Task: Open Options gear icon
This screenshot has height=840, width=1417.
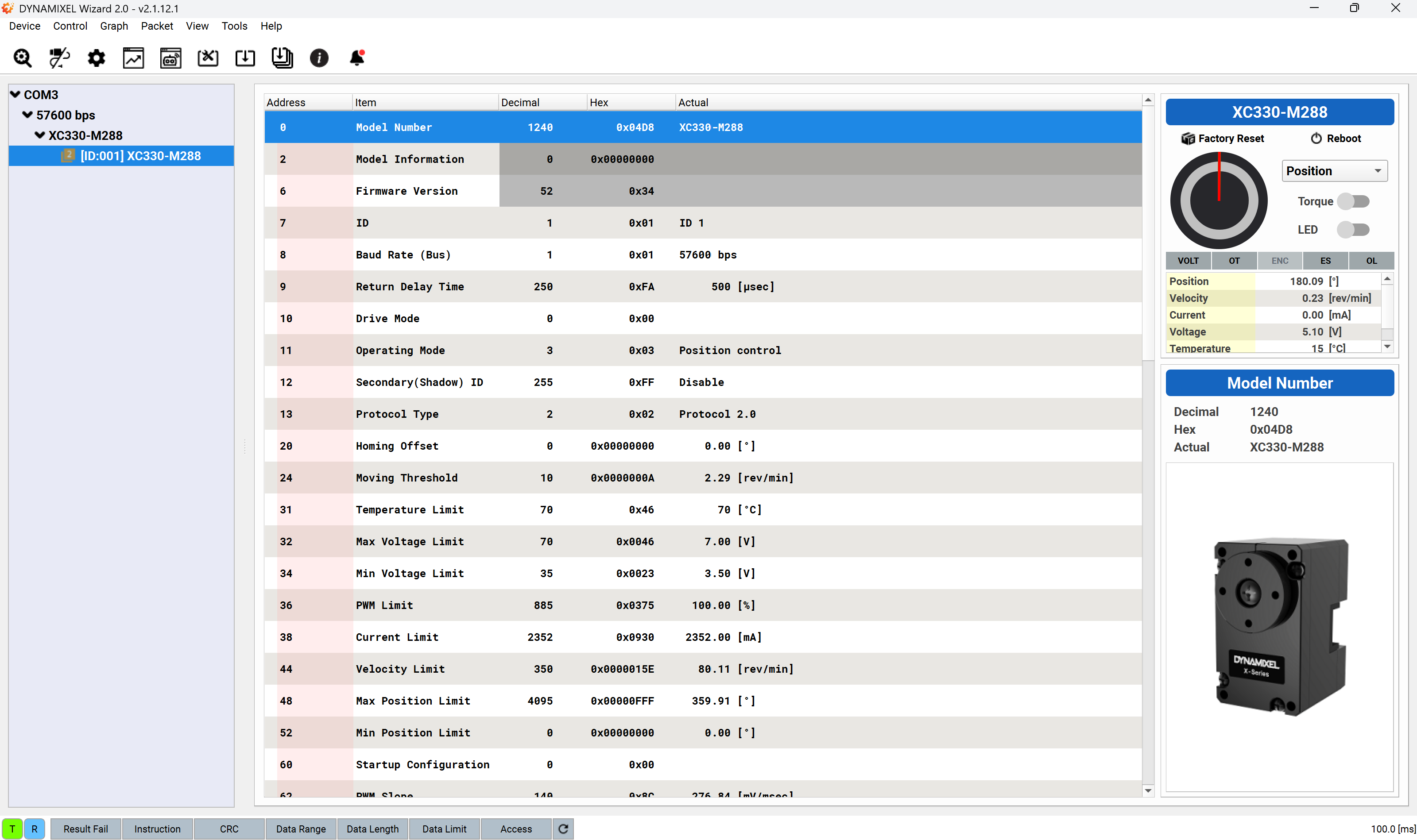Action: click(96, 58)
